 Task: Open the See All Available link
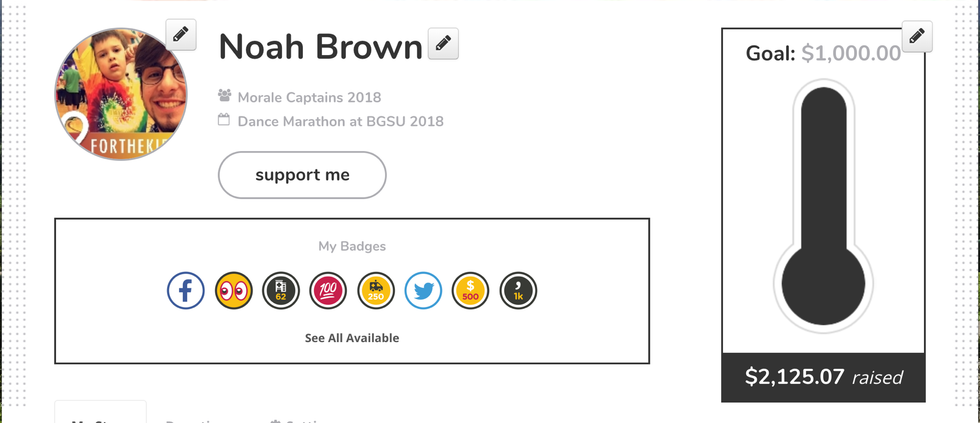coord(352,338)
